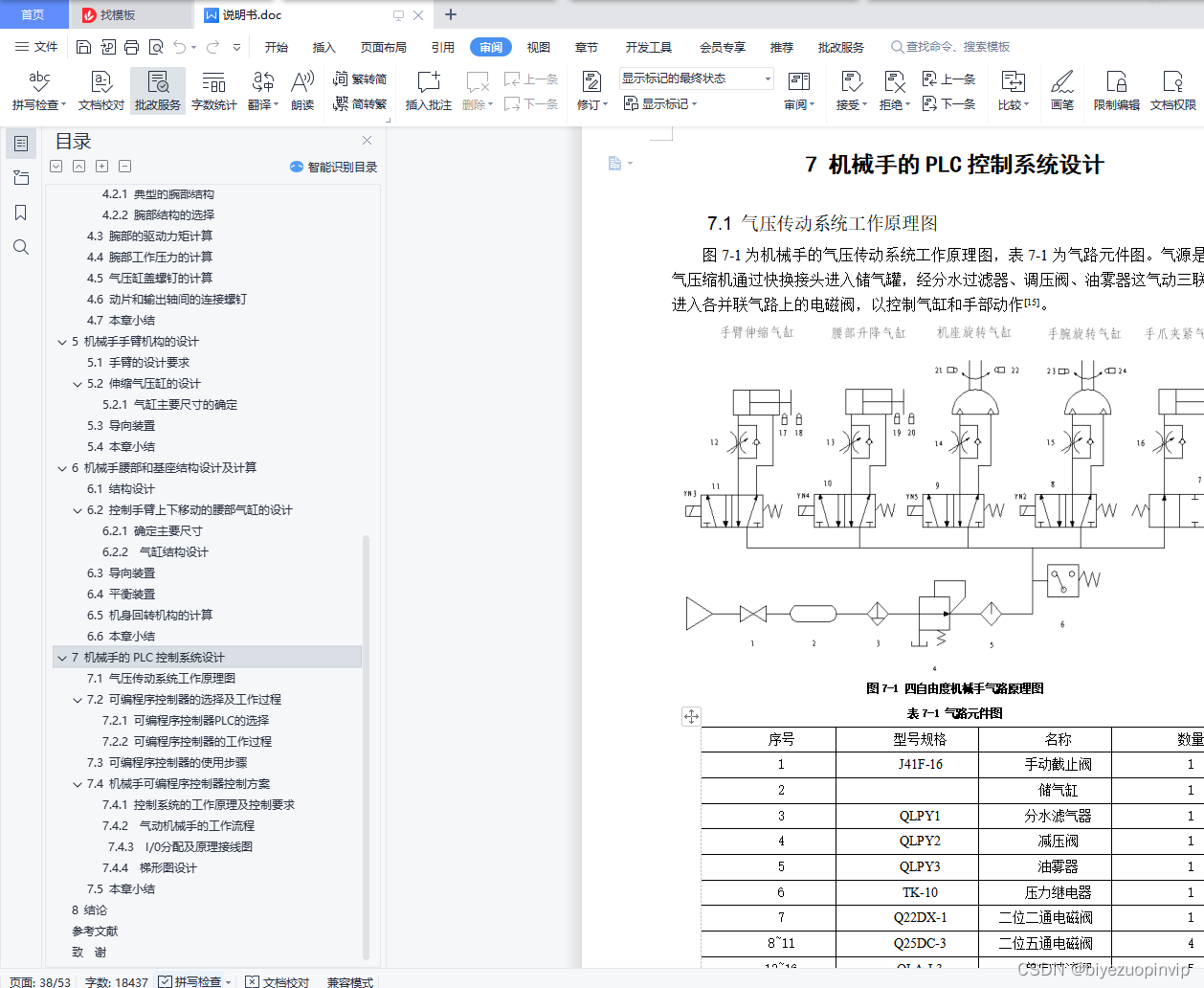Collapse chapter 5 机械手手臂机构的设计
The height and width of the screenshot is (988, 1204).
(x=62, y=342)
